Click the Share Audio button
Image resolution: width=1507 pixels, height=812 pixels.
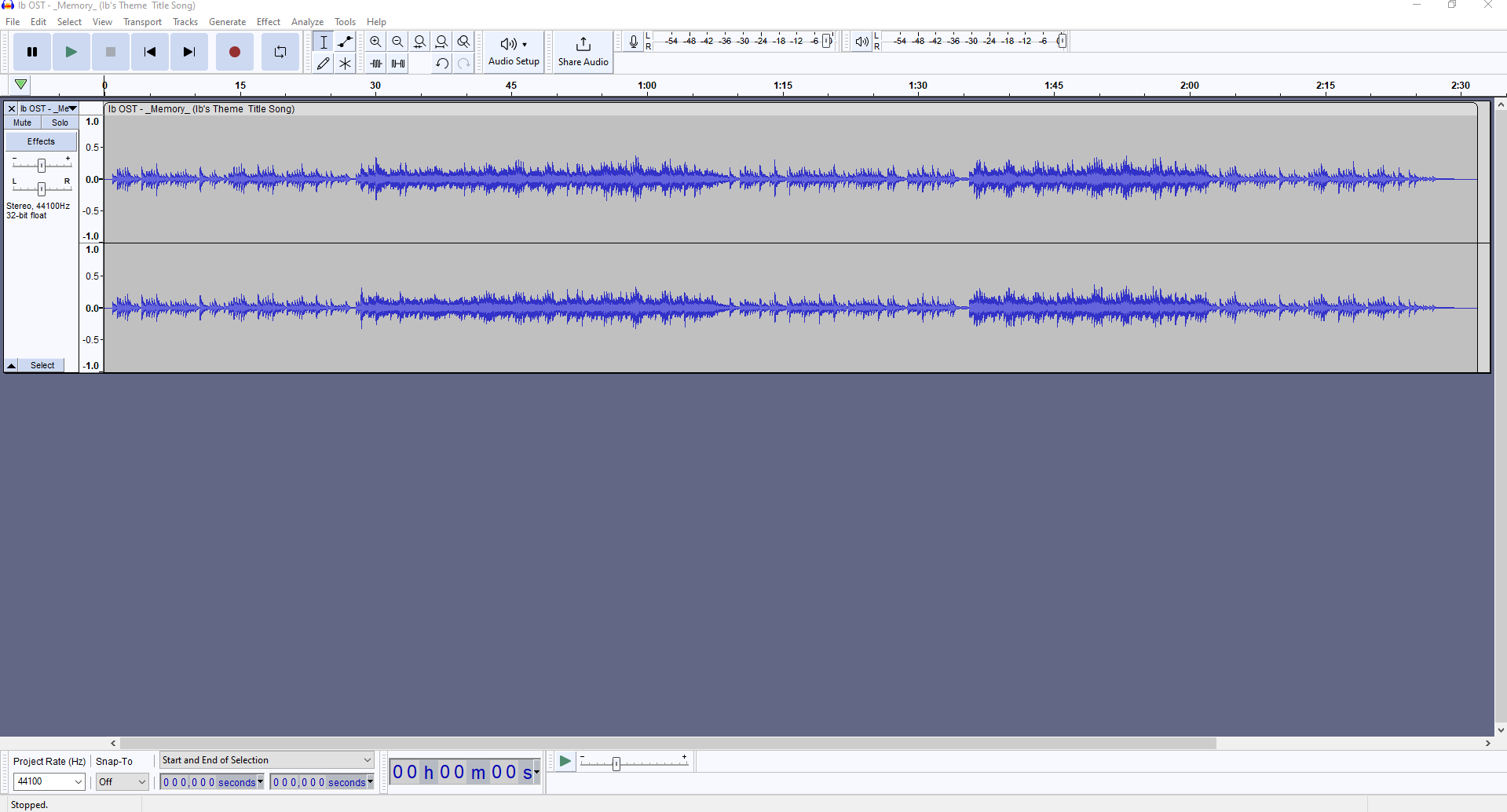coord(583,52)
